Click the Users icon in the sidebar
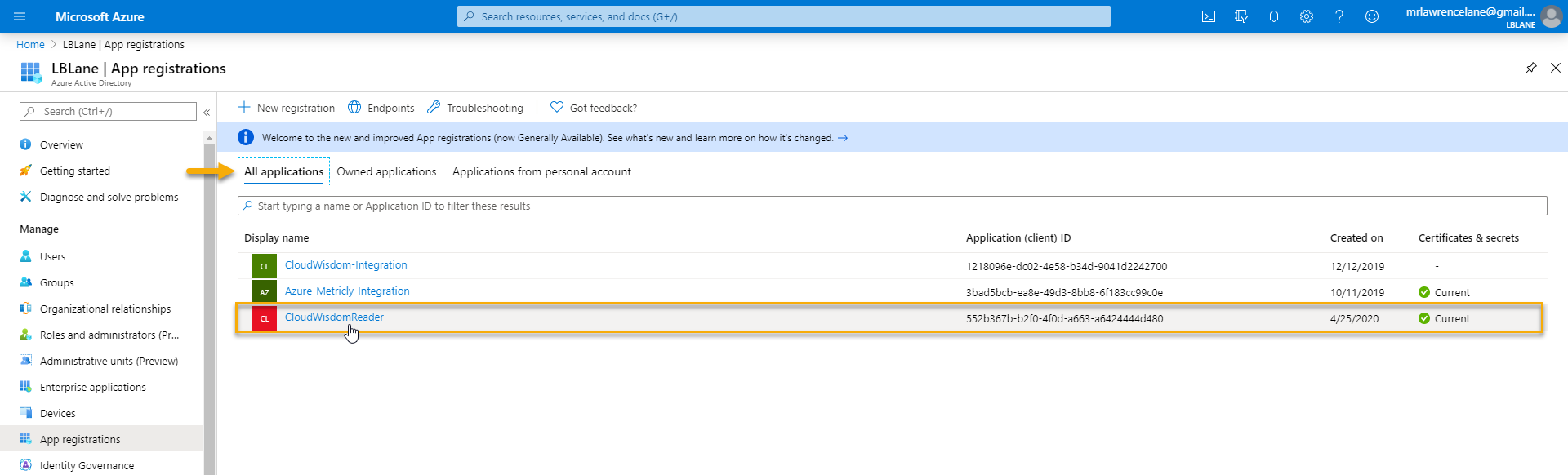Image resolution: width=1568 pixels, height=475 pixels. coord(25,256)
